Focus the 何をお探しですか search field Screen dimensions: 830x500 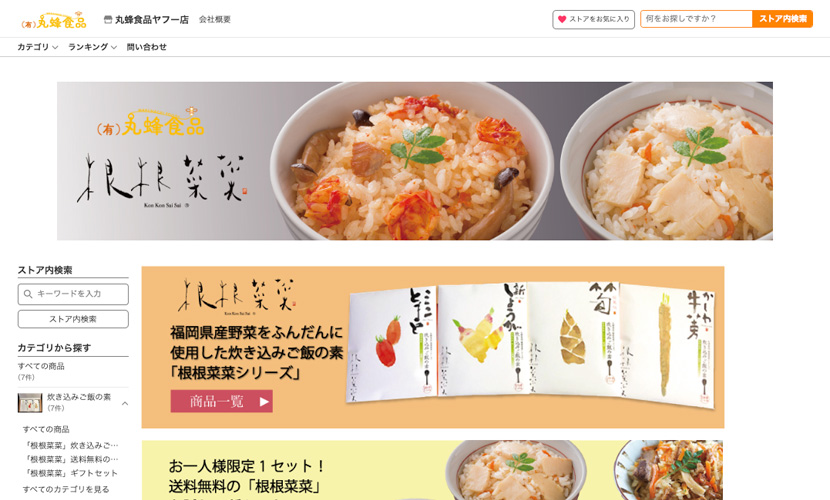[696, 19]
